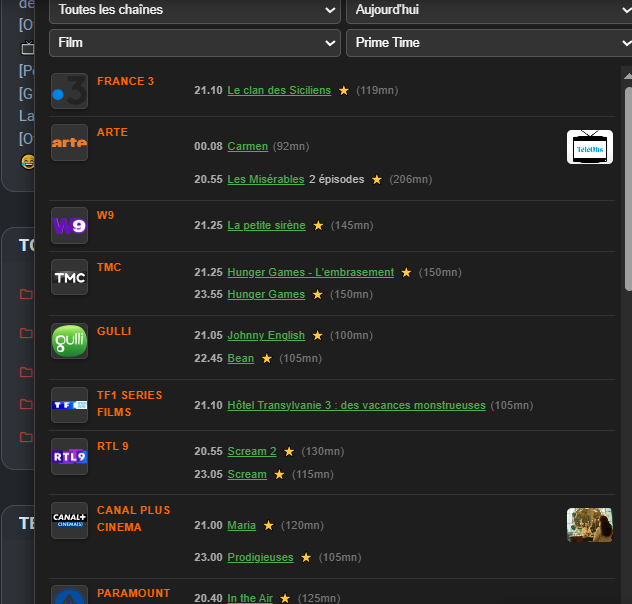Click the star next to 'La petite sirène'
Image resolution: width=632 pixels, height=604 pixels.
tap(318, 226)
